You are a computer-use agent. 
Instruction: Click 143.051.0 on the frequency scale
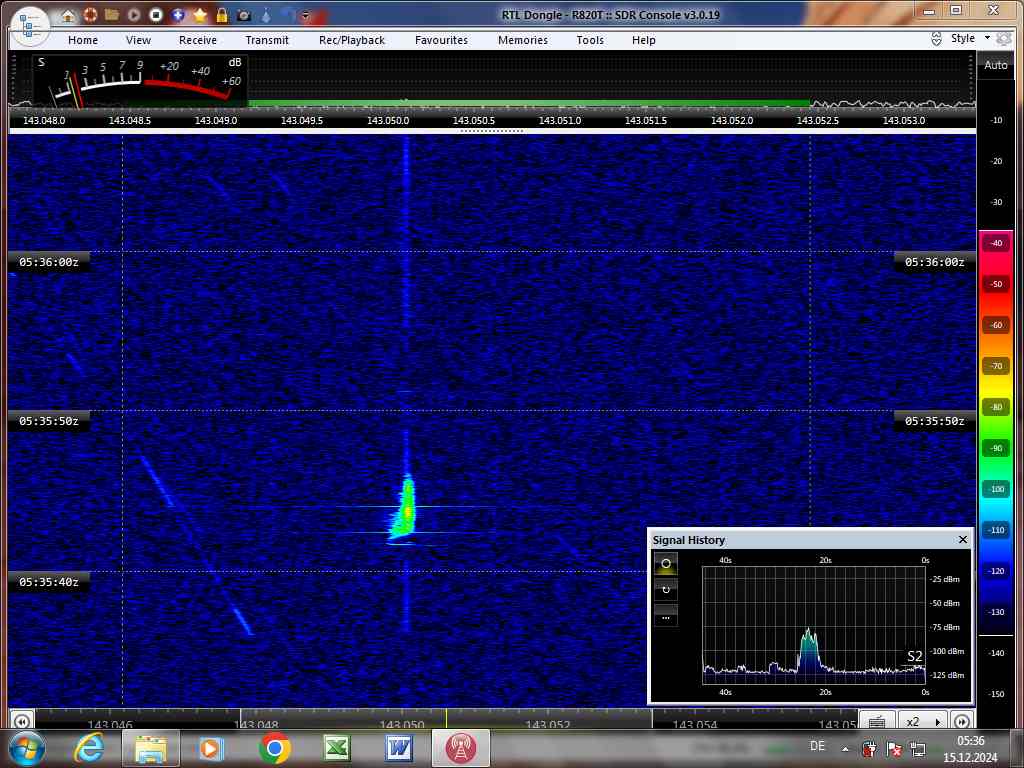click(560, 120)
